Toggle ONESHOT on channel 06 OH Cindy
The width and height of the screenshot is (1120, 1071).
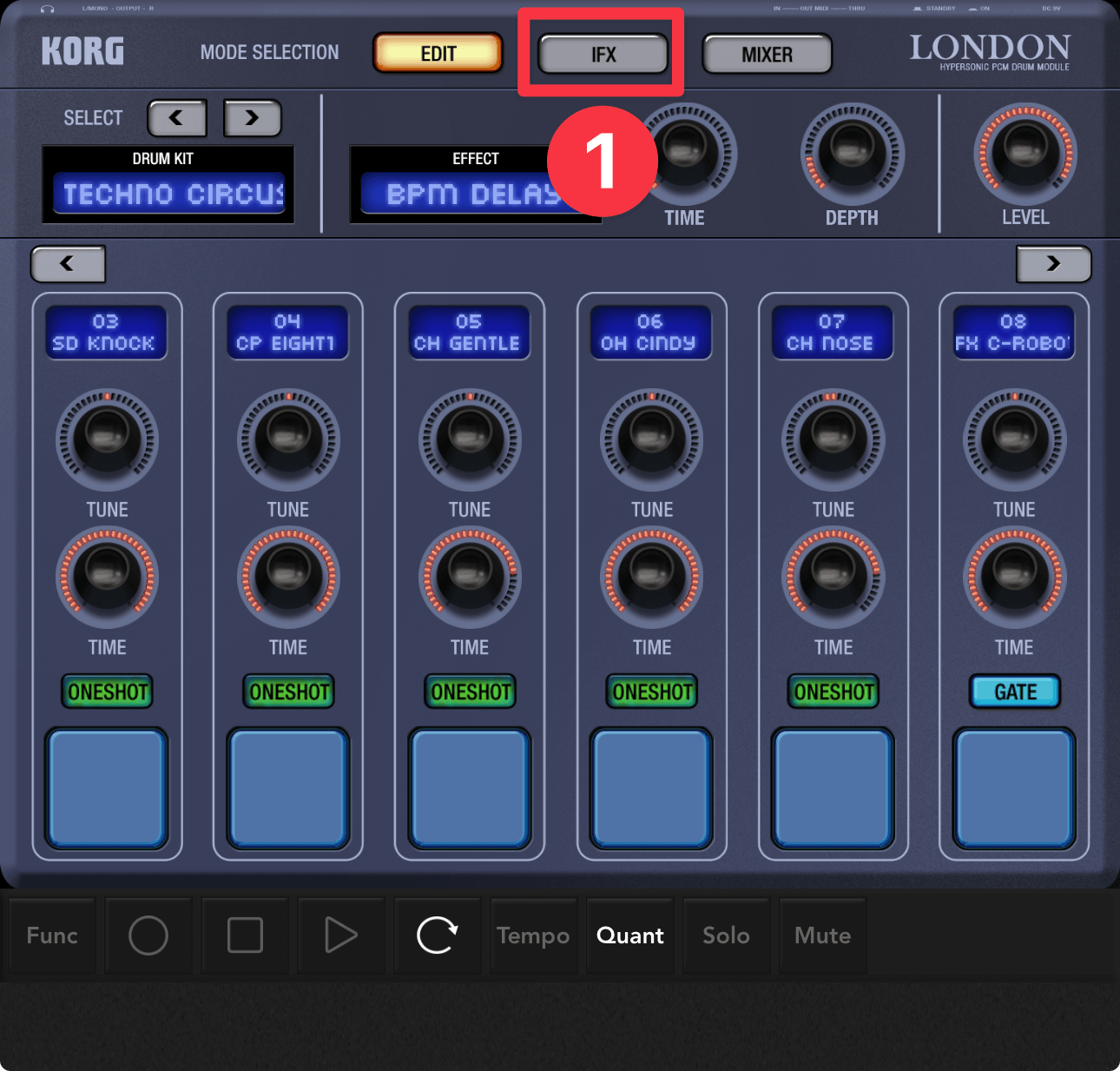tap(651, 692)
